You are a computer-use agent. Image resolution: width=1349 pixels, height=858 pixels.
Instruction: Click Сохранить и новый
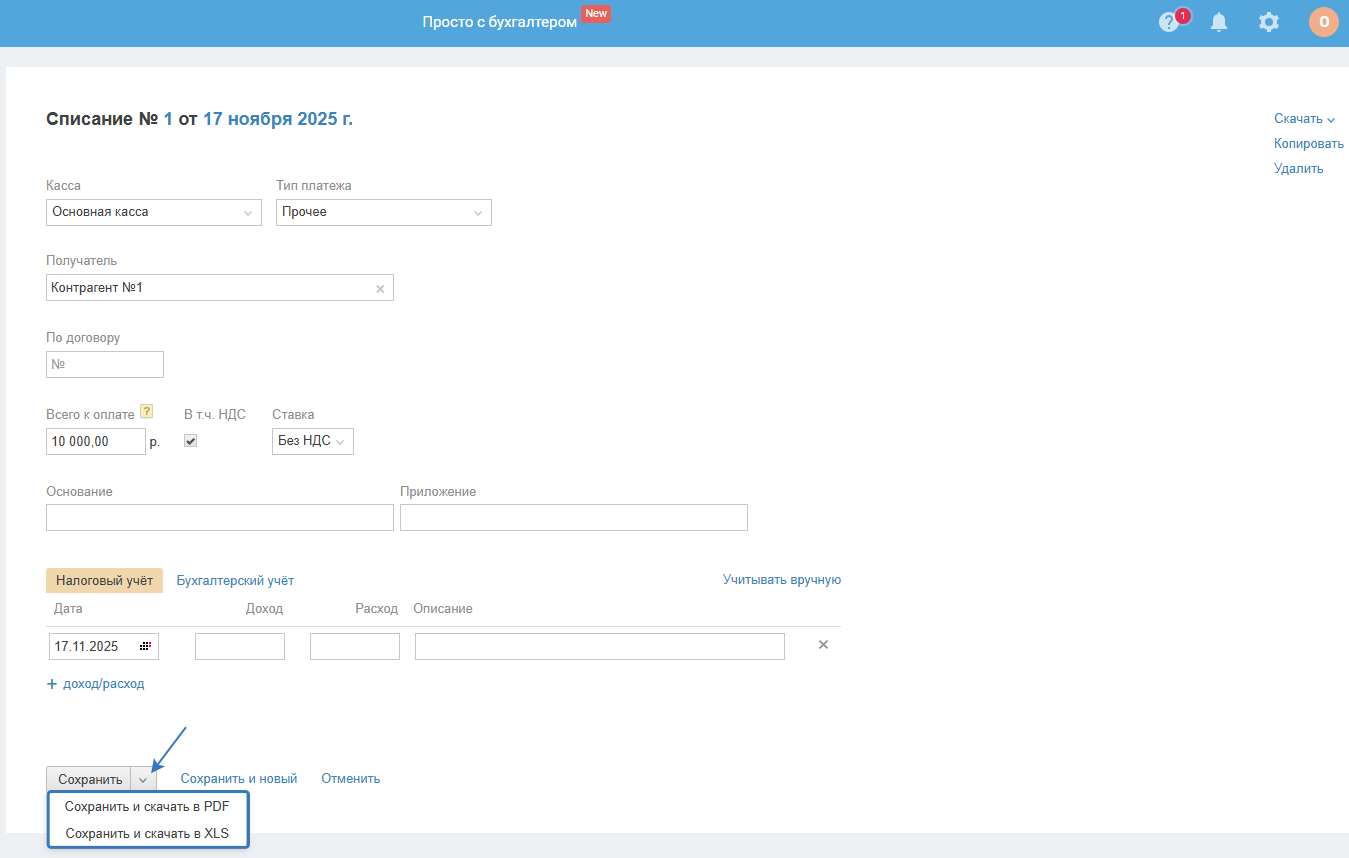click(x=239, y=779)
